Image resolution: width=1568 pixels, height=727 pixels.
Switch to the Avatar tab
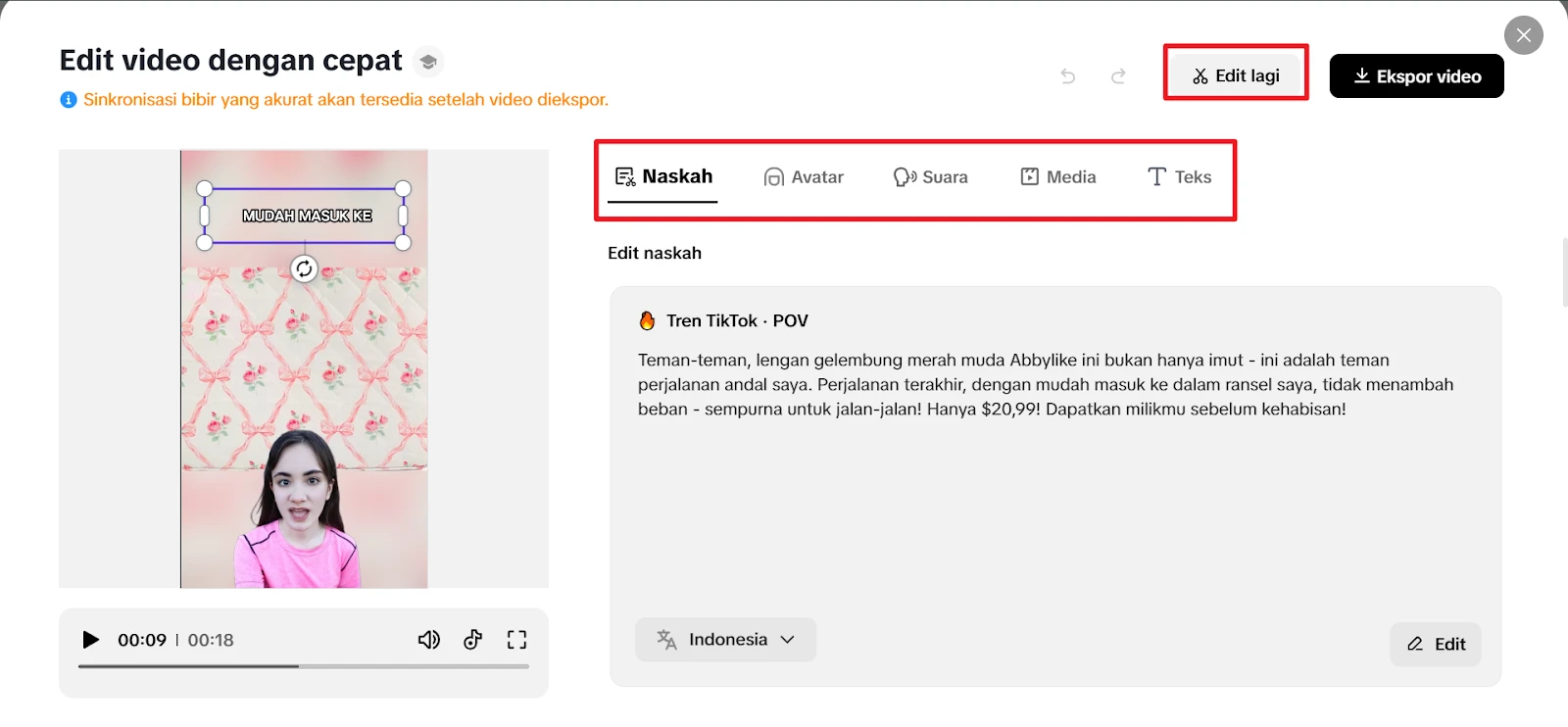[x=804, y=177]
